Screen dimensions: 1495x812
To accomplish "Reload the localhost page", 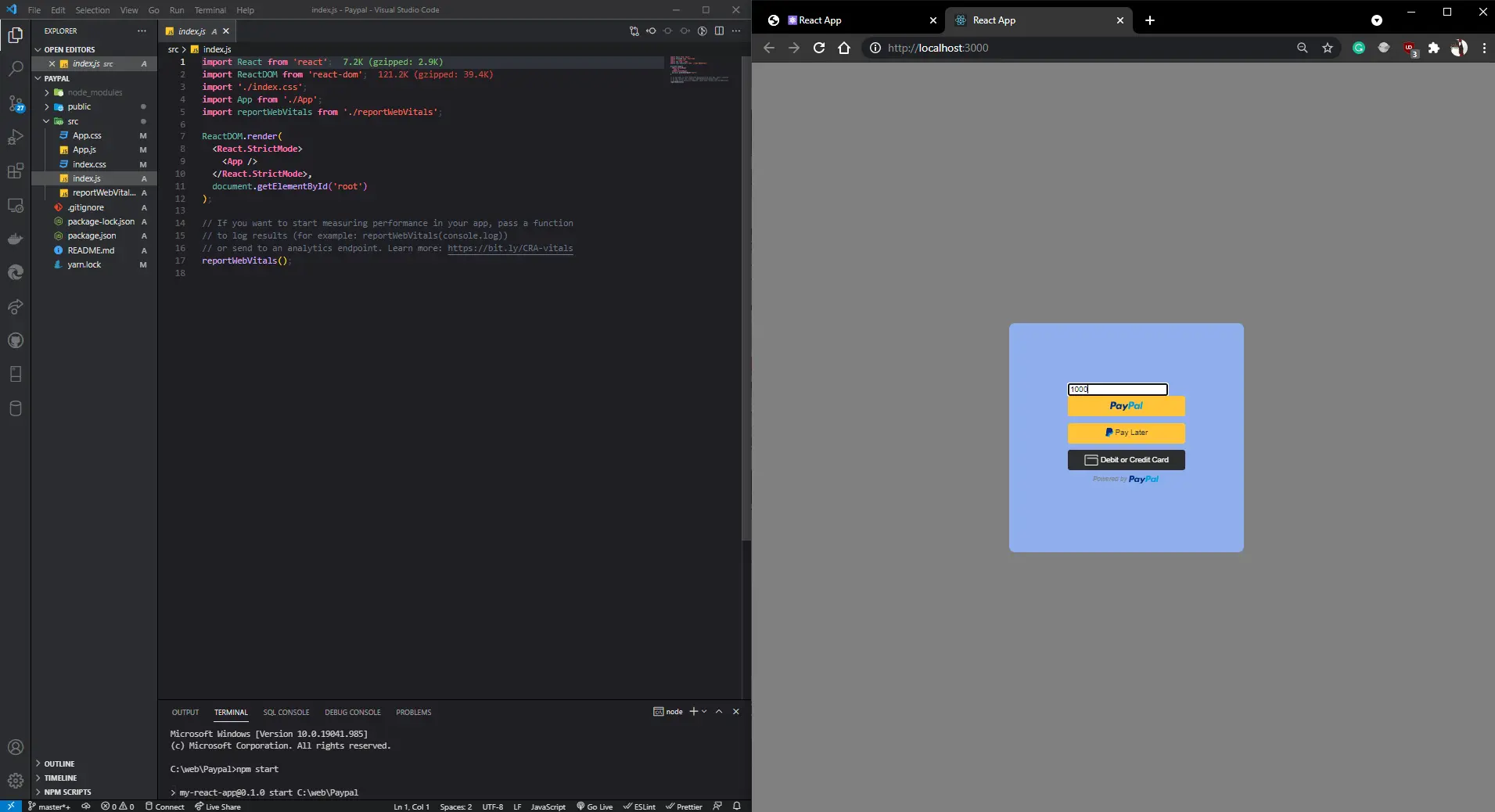I will 819,48.
